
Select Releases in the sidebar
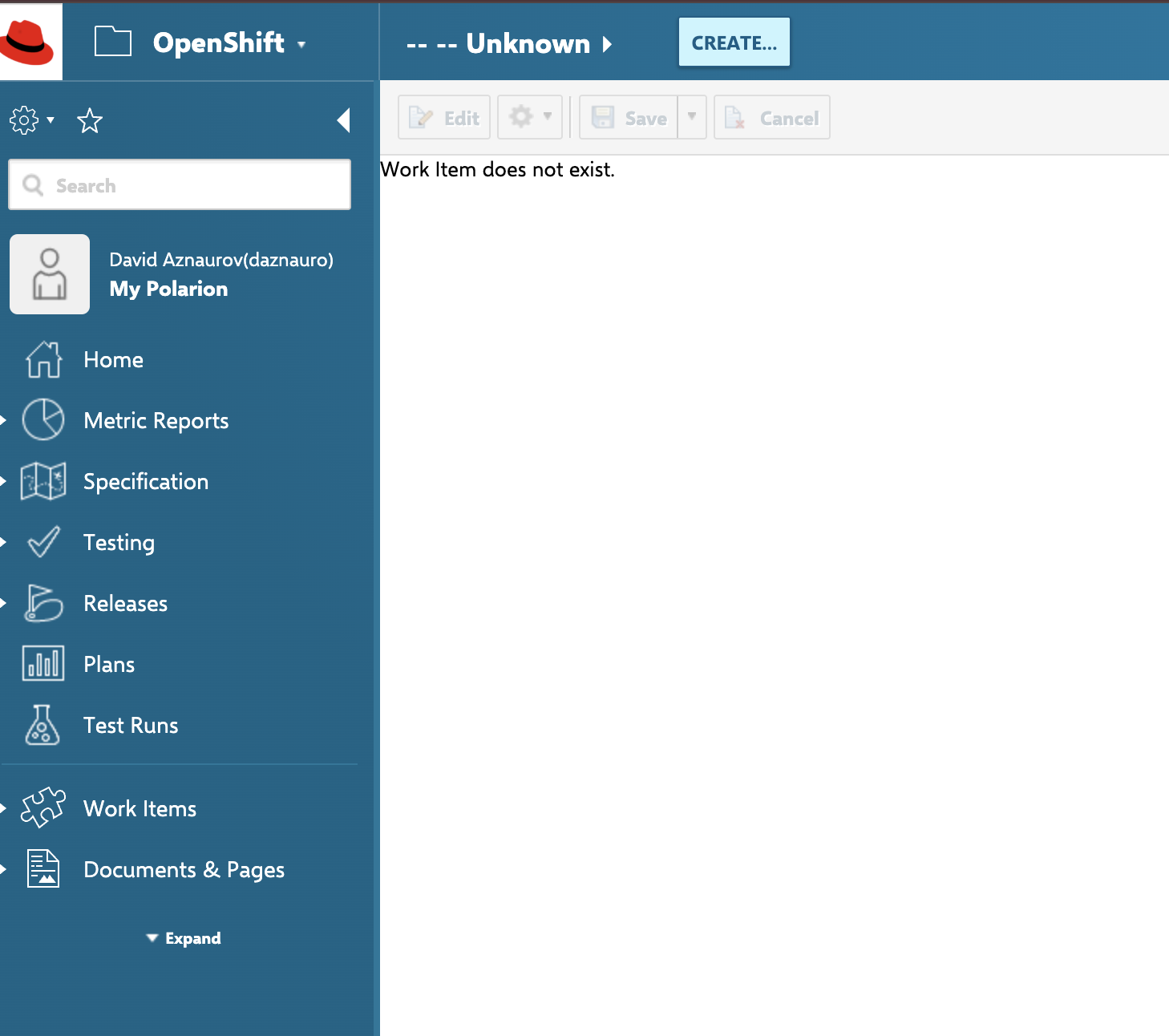pos(126,604)
